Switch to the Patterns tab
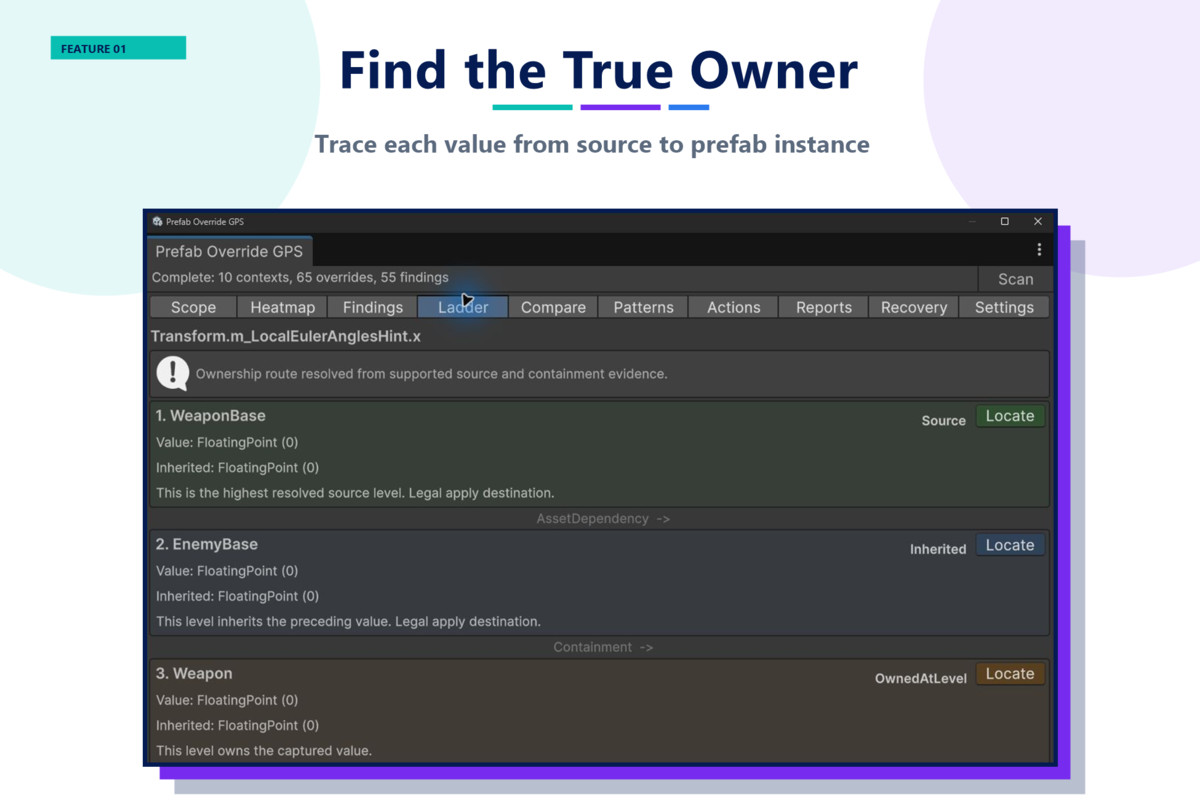Image resolution: width=1200 pixels, height=800 pixels. click(643, 307)
